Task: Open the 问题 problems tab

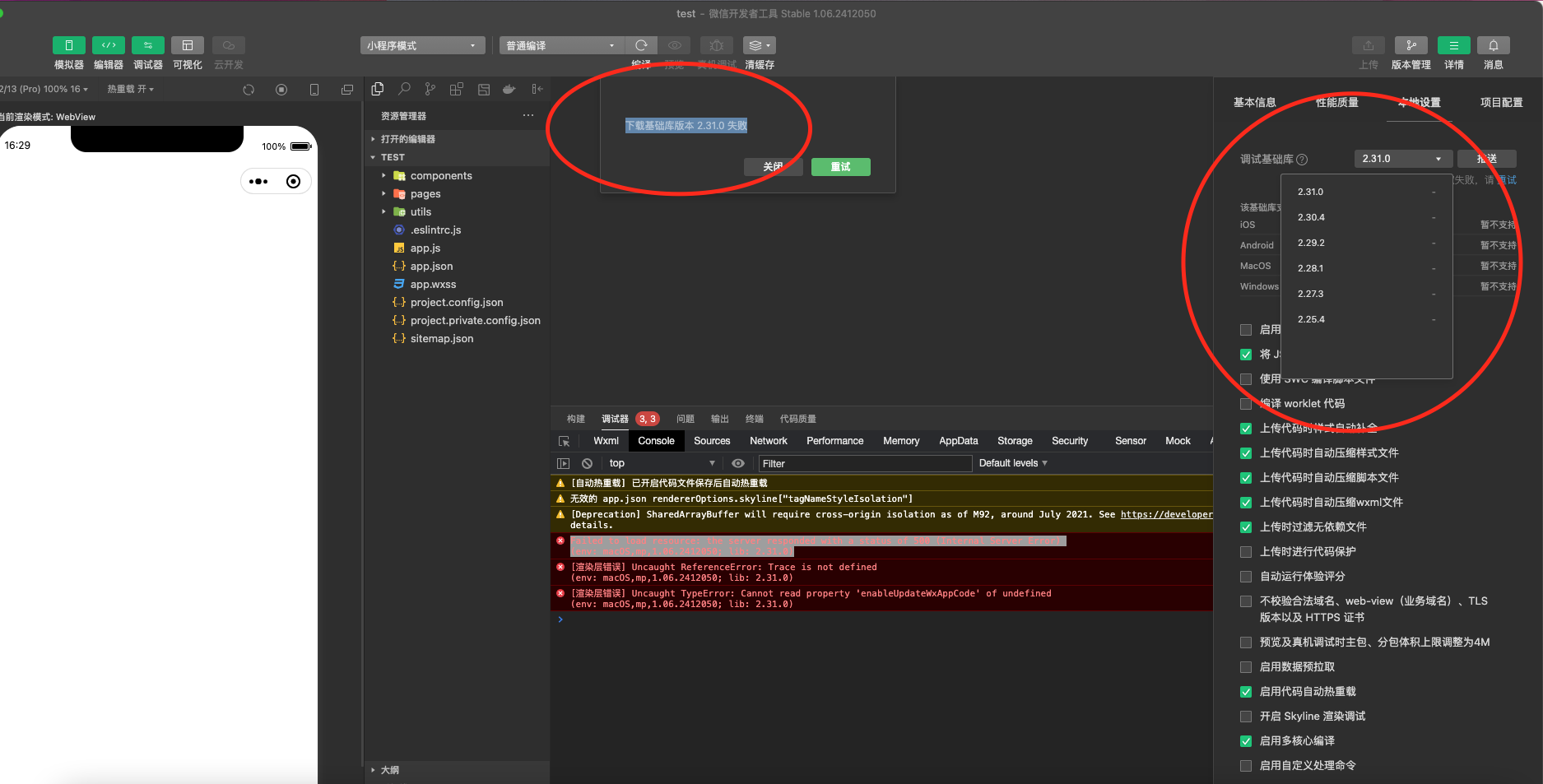Action: point(686,419)
